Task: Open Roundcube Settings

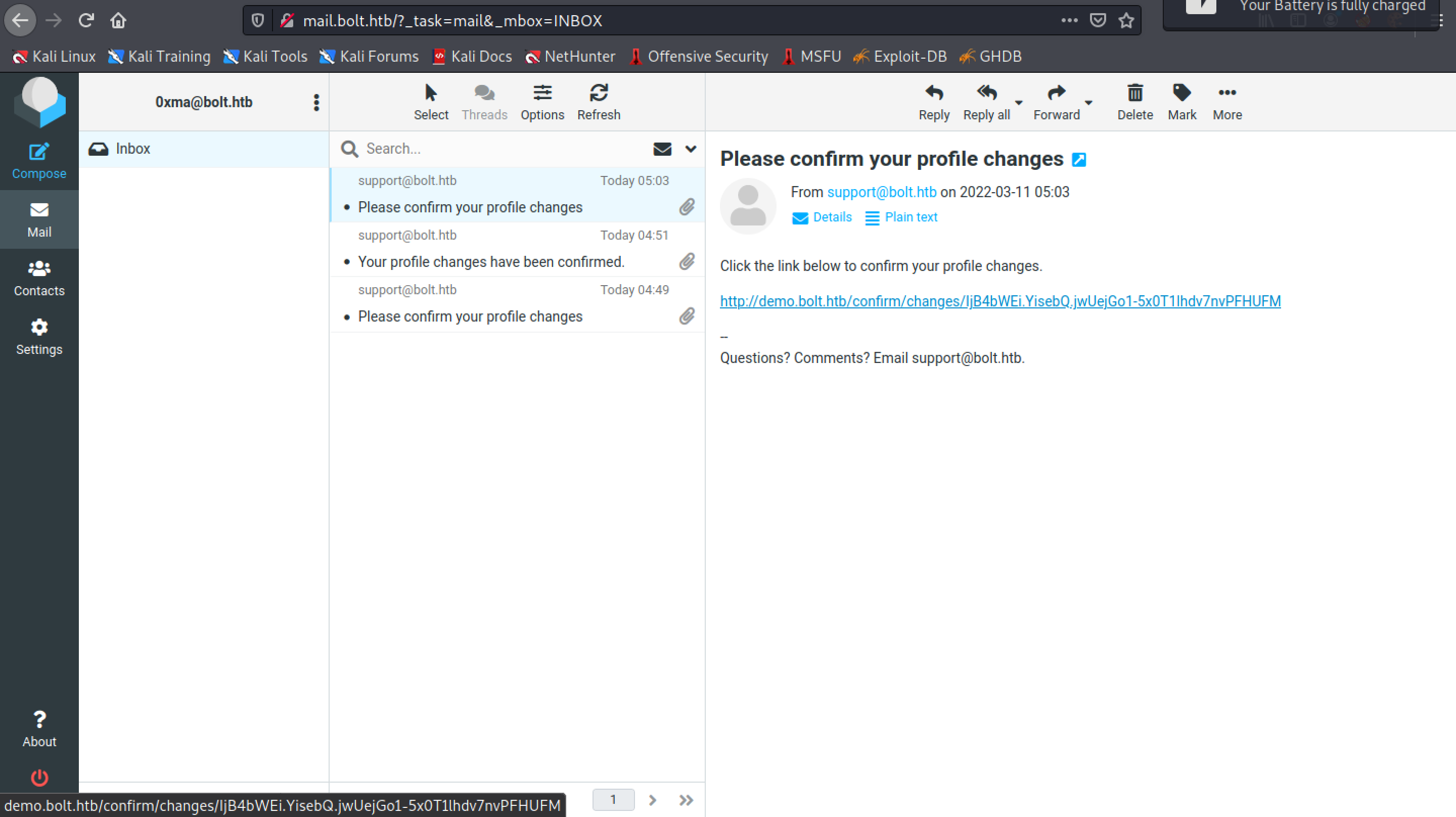Action: 39,338
